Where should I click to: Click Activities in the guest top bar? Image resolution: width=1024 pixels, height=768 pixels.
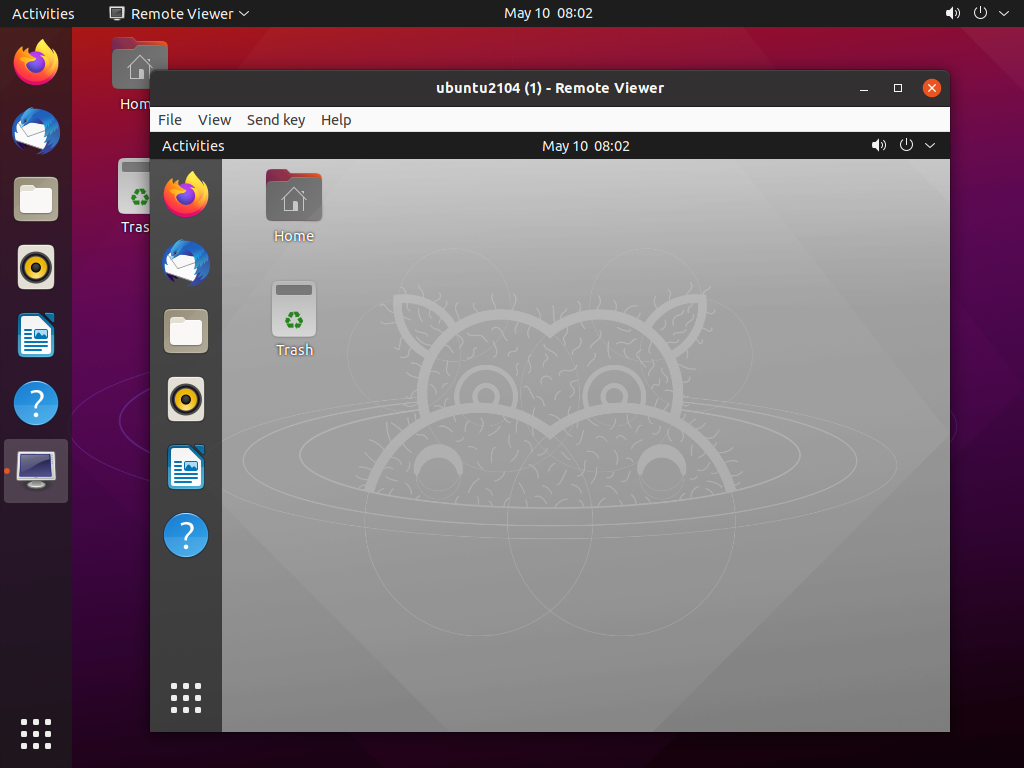(192, 145)
